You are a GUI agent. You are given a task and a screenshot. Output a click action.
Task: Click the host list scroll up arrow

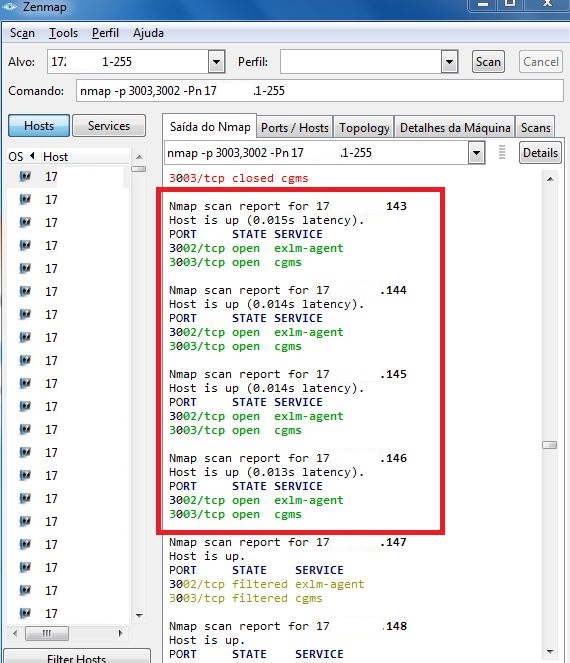point(139,157)
